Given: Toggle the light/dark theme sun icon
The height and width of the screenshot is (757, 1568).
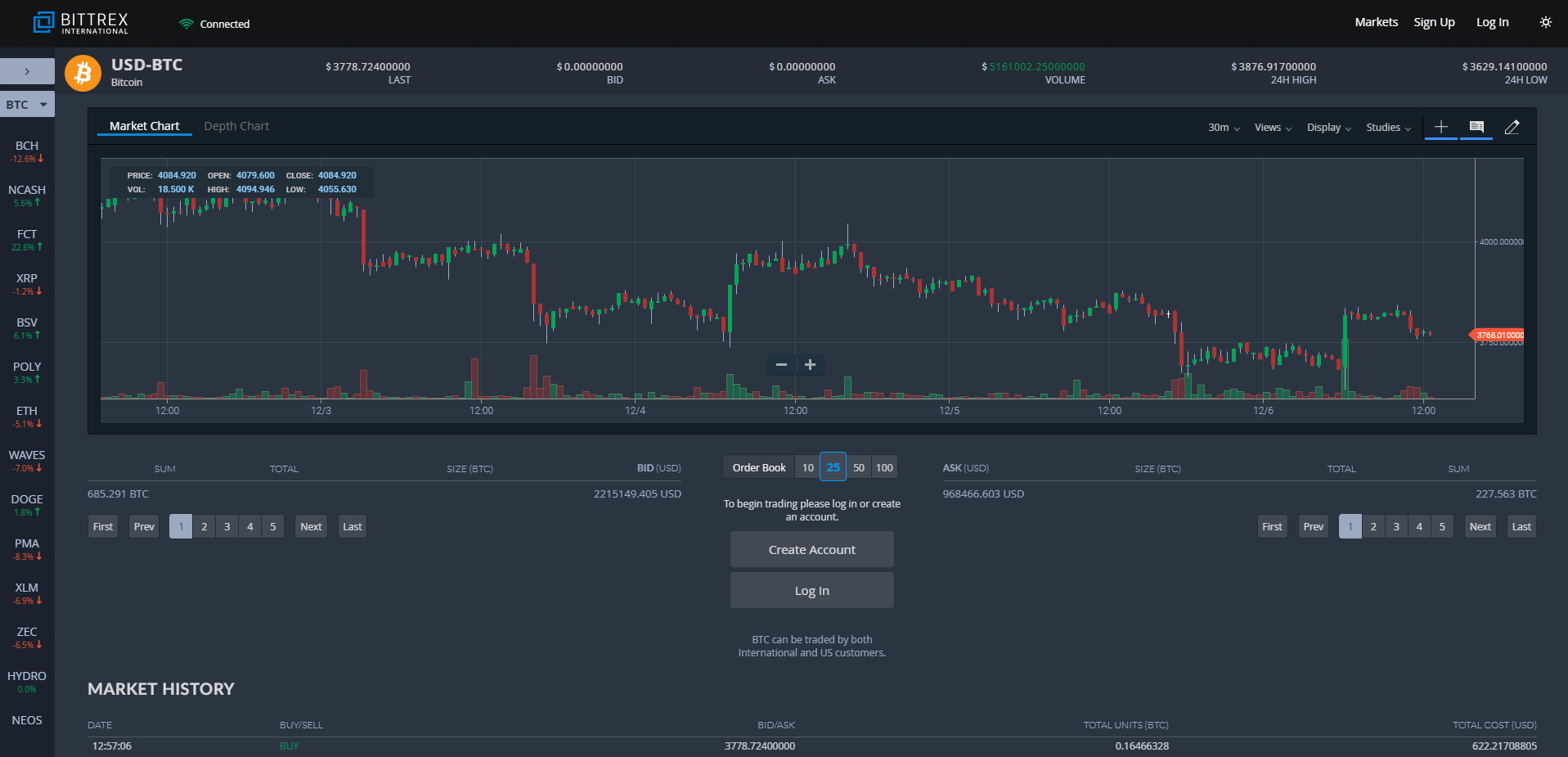Looking at the screenshot, I should [x=1545, y=22].
